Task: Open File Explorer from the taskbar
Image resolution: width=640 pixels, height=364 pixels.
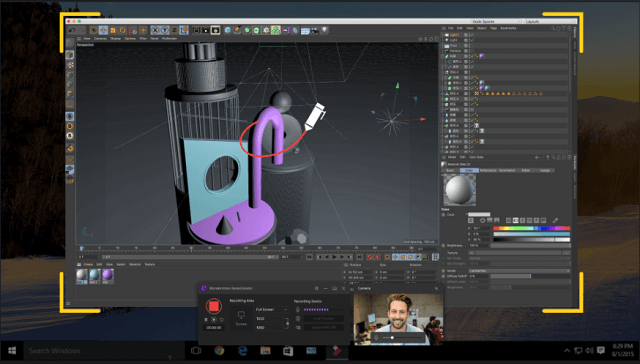Action: [265, 351]
